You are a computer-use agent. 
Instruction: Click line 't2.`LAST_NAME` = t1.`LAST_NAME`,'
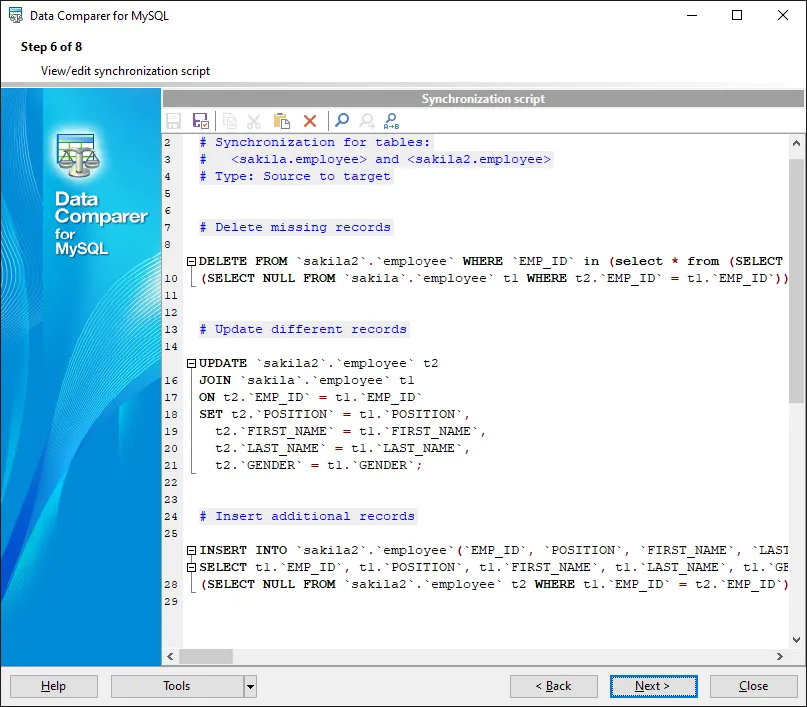[342, 448]
